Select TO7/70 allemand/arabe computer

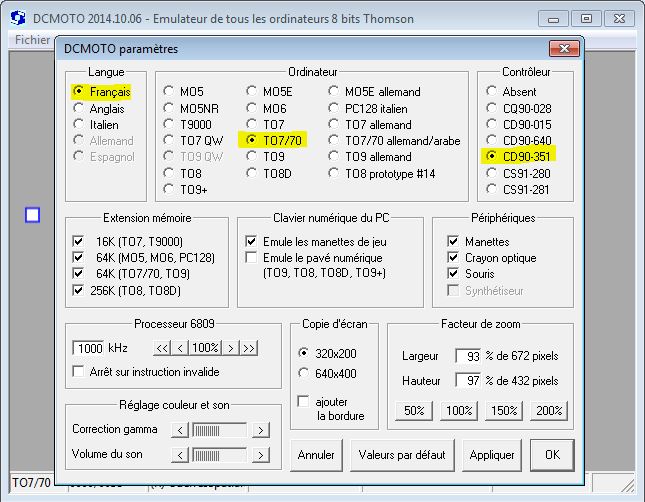[394, 141]
